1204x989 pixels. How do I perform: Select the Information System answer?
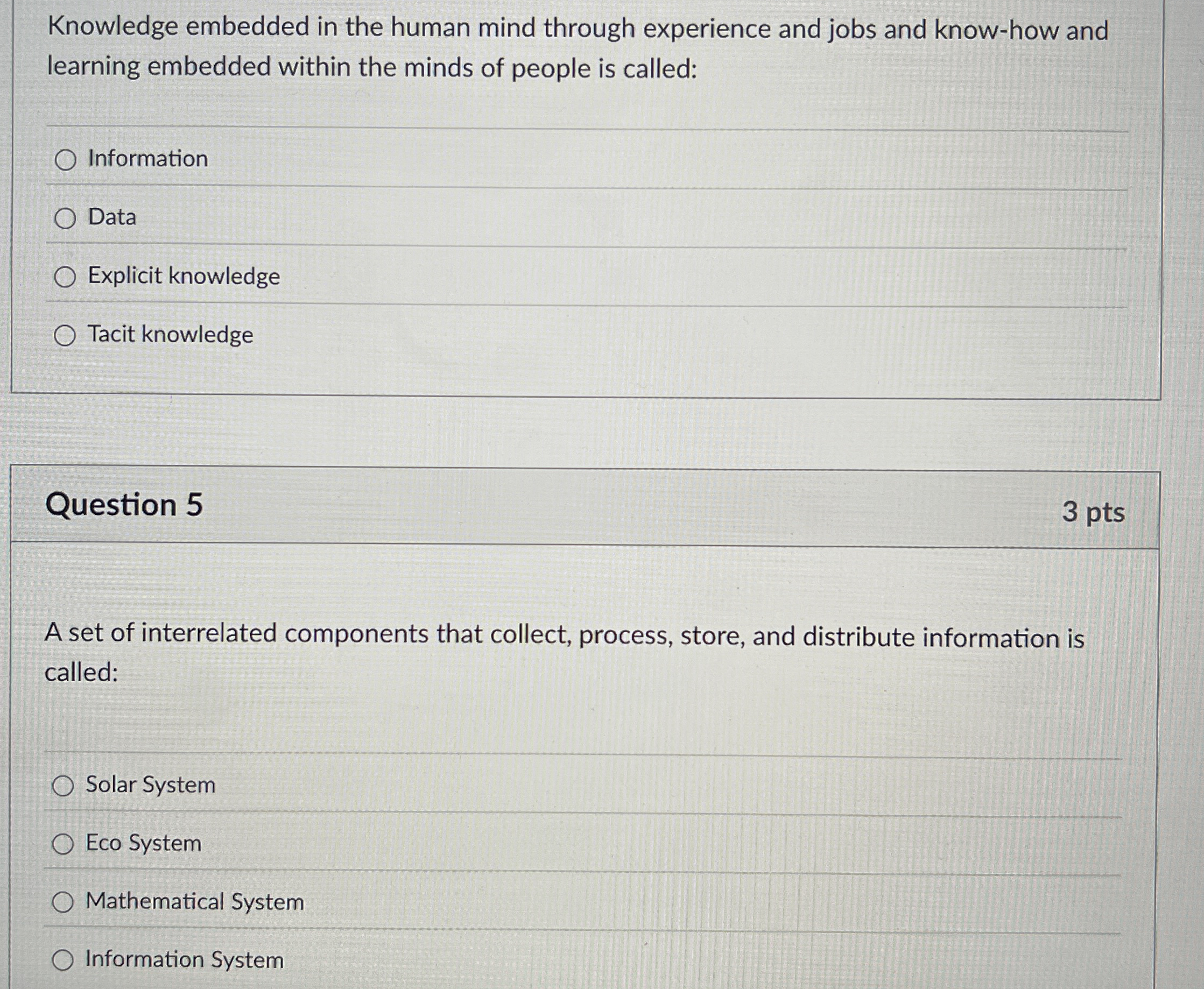coord(62,960)
